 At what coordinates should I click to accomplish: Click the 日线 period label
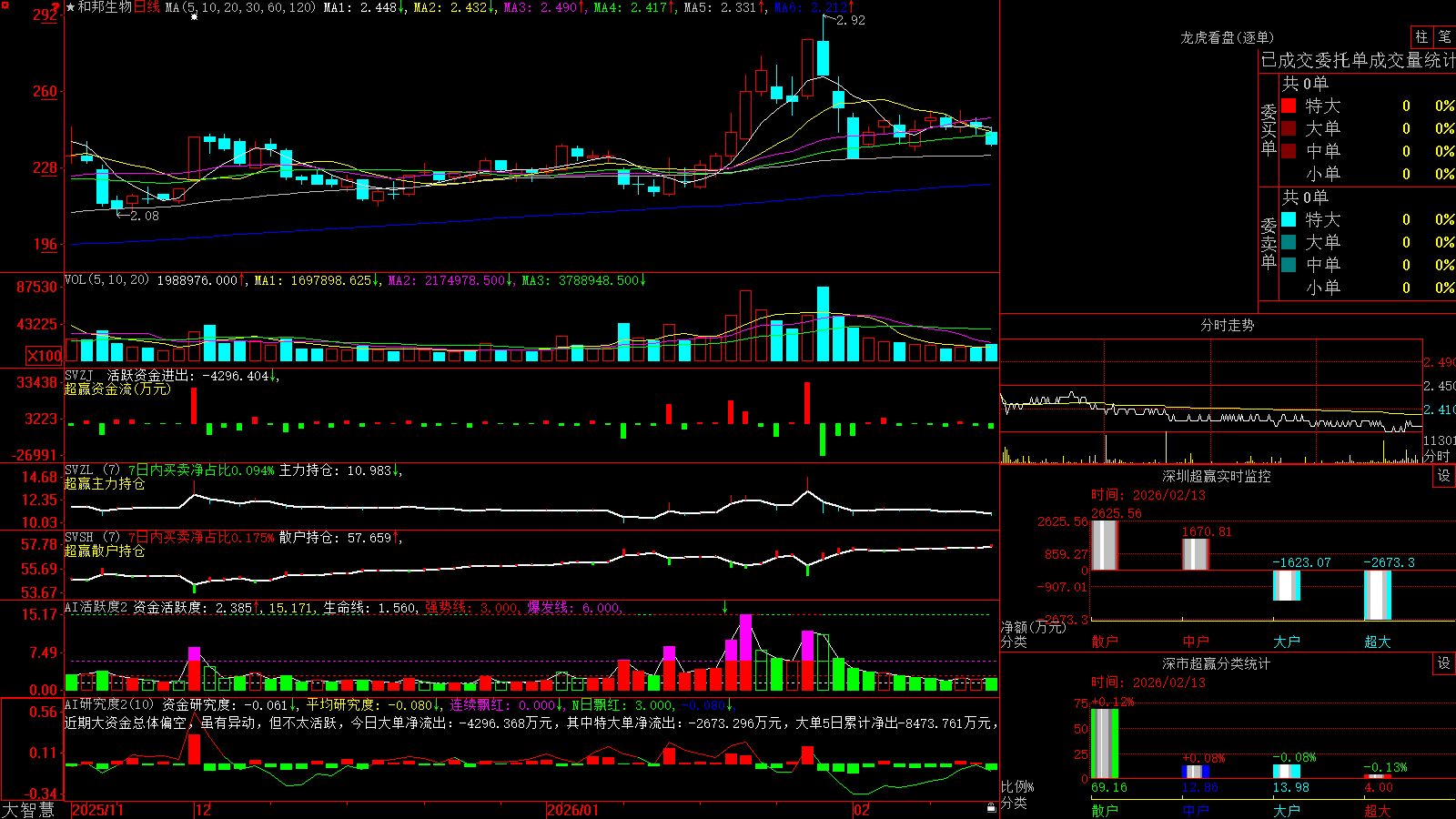(x=147, y=7)
